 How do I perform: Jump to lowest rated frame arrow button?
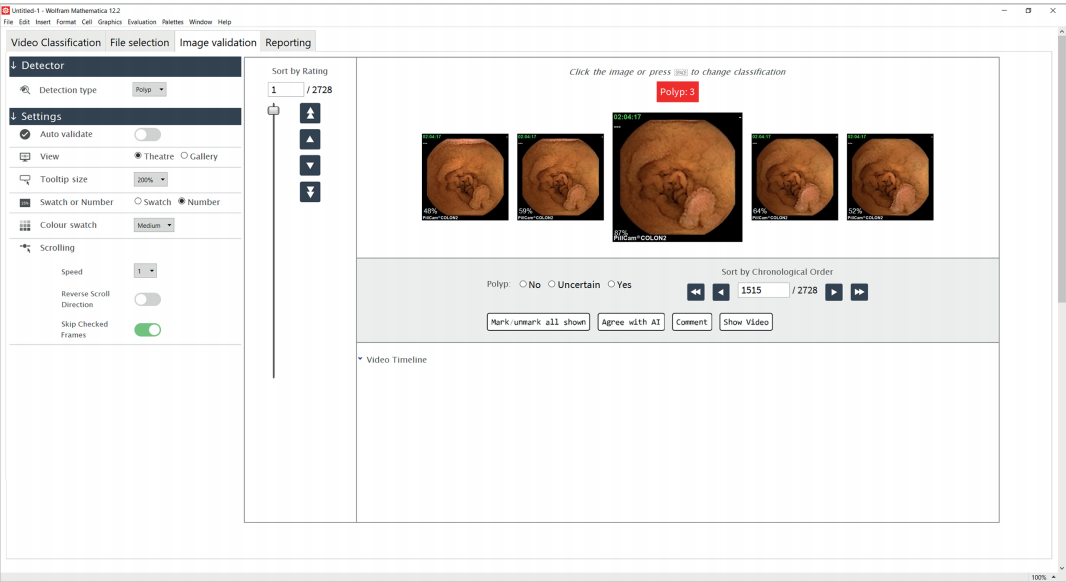pos(310,192)
